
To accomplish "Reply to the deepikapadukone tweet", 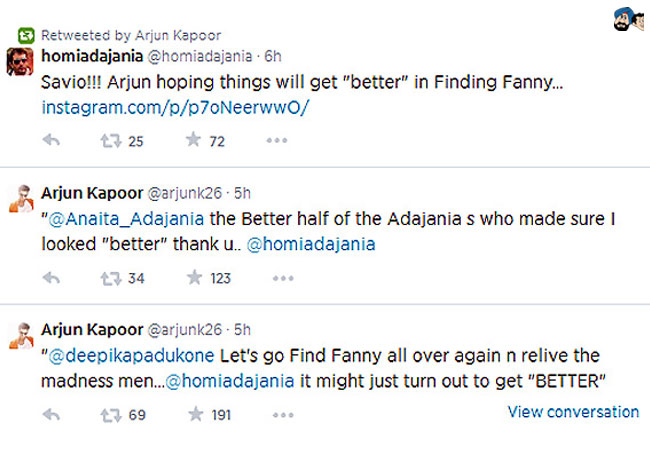I will pos(52,413).
